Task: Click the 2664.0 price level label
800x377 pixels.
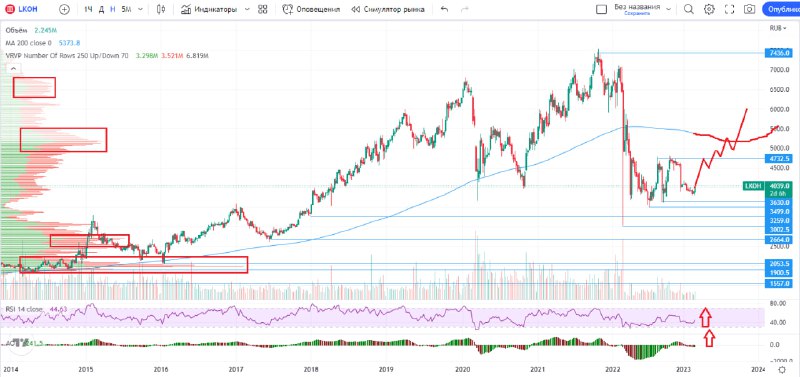Action: pyautogui.click(x=778, y=240)
